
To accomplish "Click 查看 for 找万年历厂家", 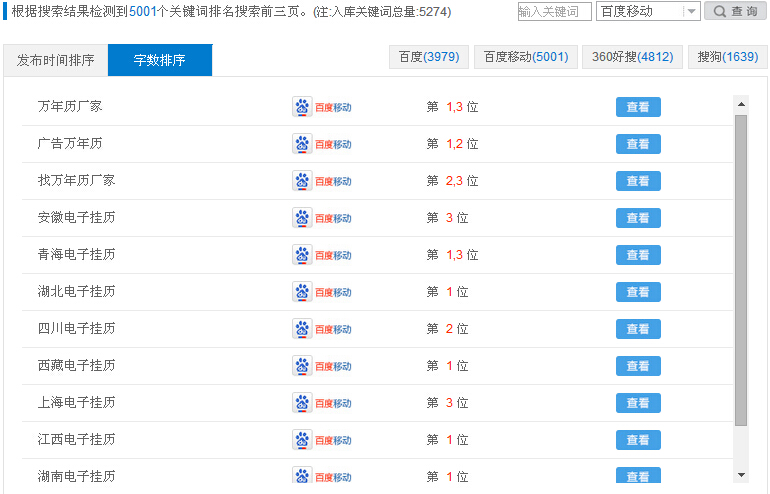I will [638, 181].
